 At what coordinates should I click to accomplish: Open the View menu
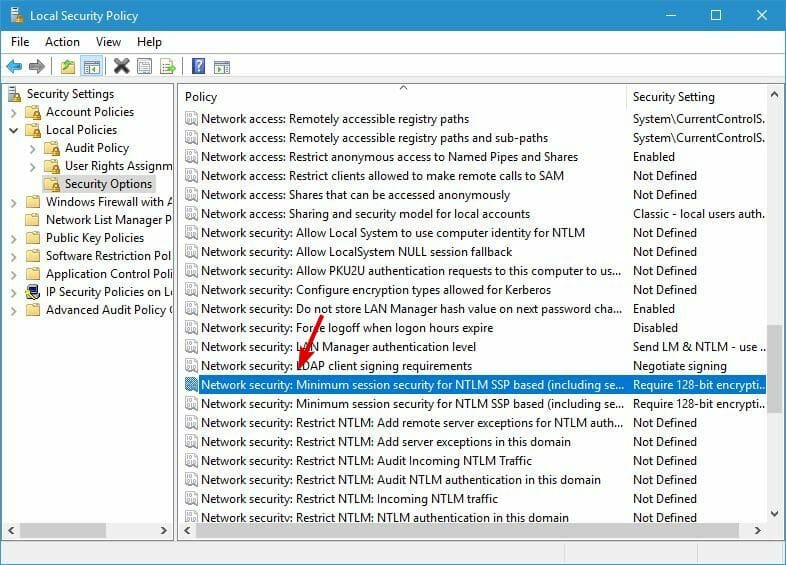[108, 42]
